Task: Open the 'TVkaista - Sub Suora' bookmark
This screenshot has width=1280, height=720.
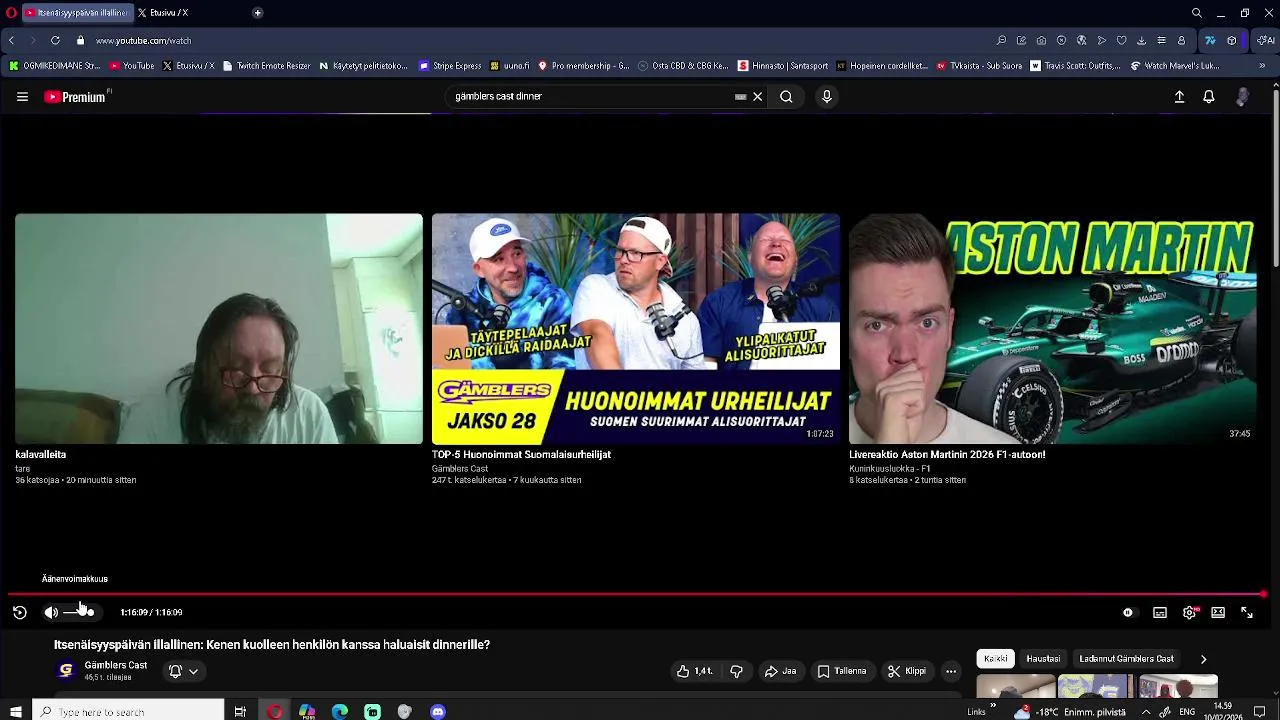Action: [979, 66]
